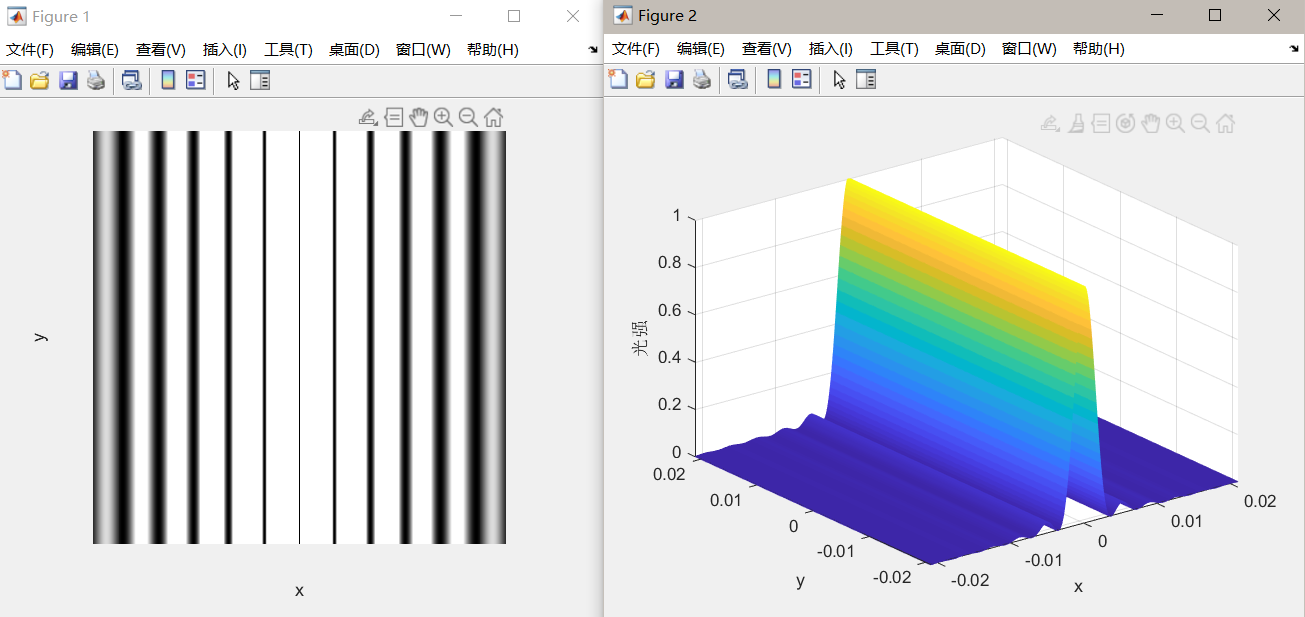
Task: Insert Legend via Figure 1 toolbar
Action: click(x=196, y=81)
